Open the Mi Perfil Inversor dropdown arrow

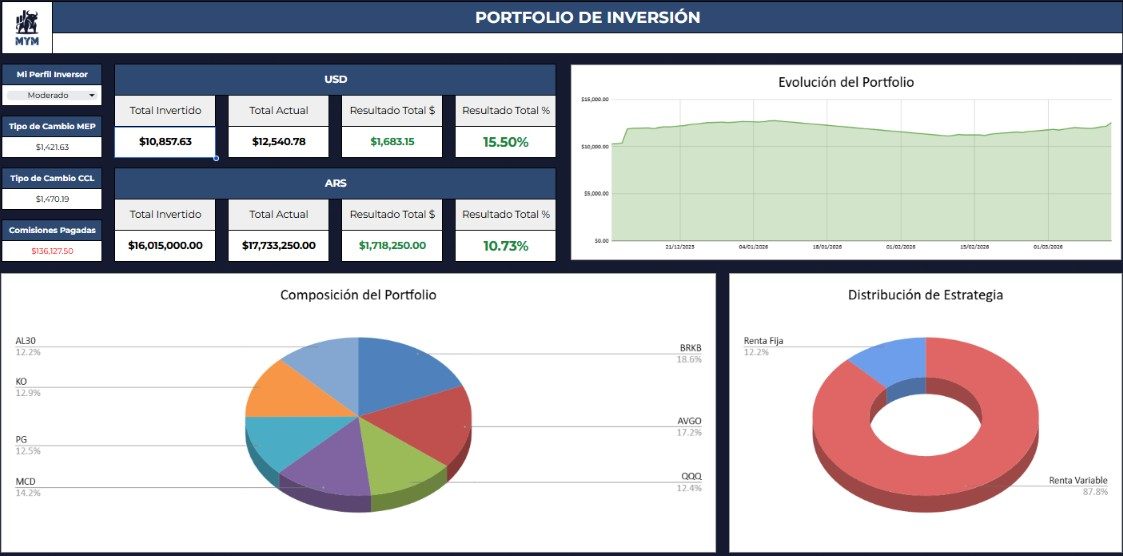point(92,95)
